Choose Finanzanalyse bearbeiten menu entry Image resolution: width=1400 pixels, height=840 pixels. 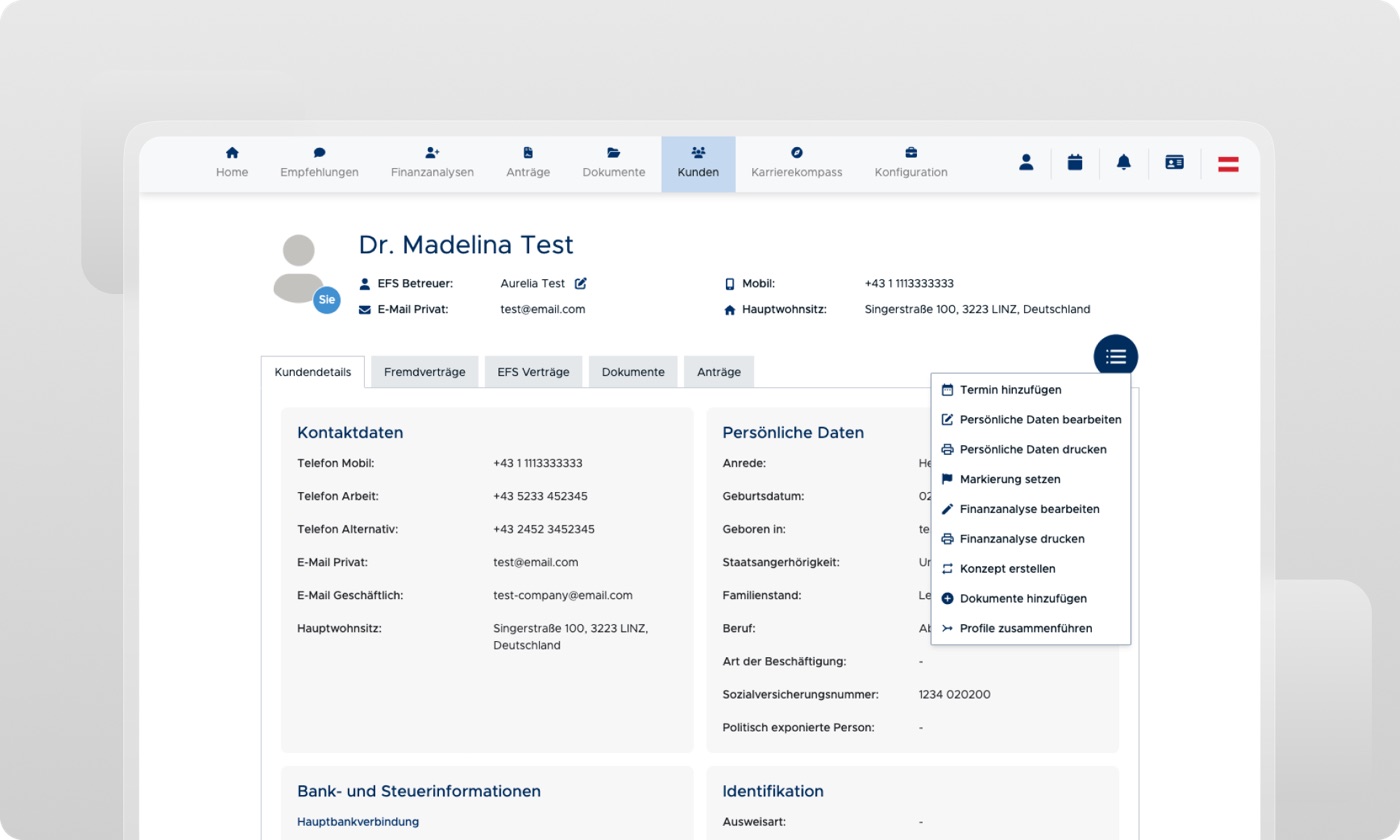(1031, 509)
